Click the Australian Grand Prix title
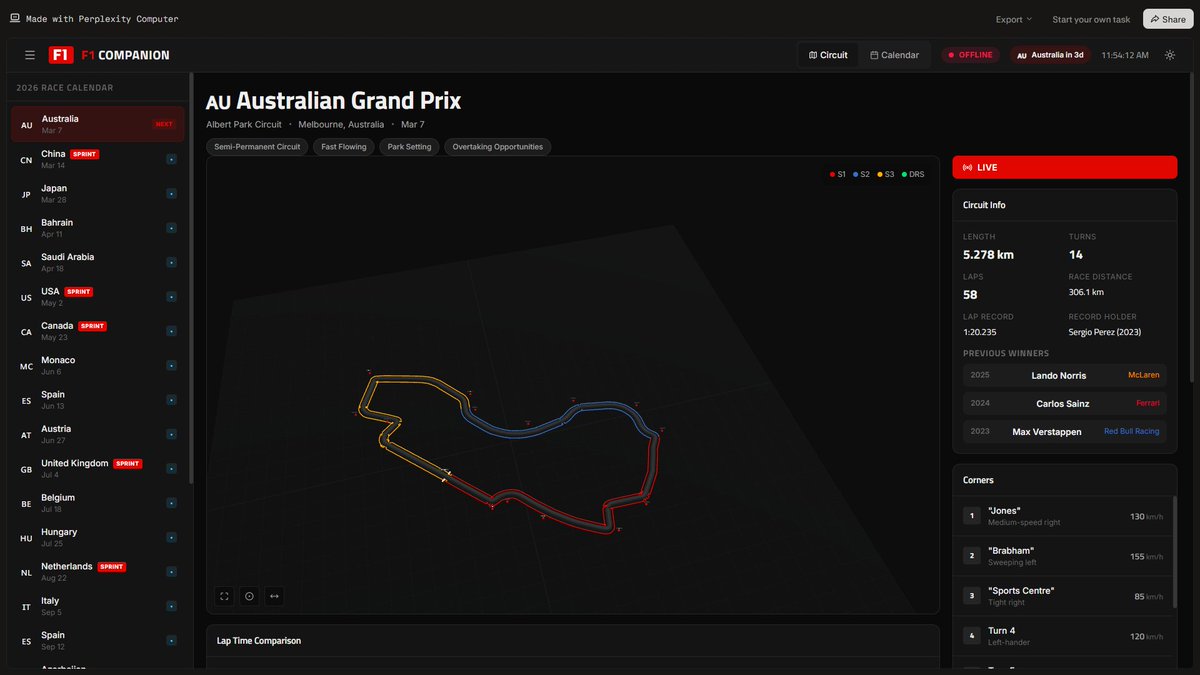 tap(348, 101)
